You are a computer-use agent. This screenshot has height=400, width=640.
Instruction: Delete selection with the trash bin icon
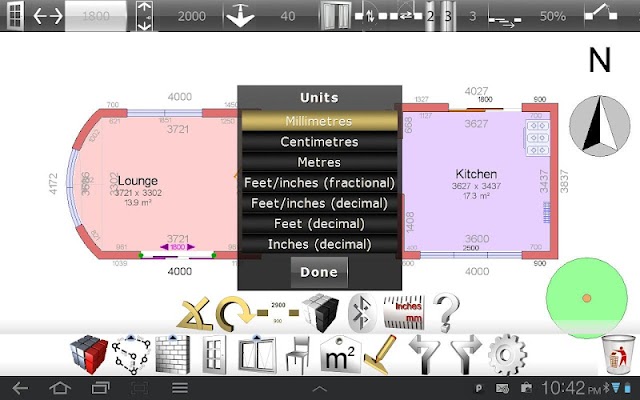[x=619, y=354]
